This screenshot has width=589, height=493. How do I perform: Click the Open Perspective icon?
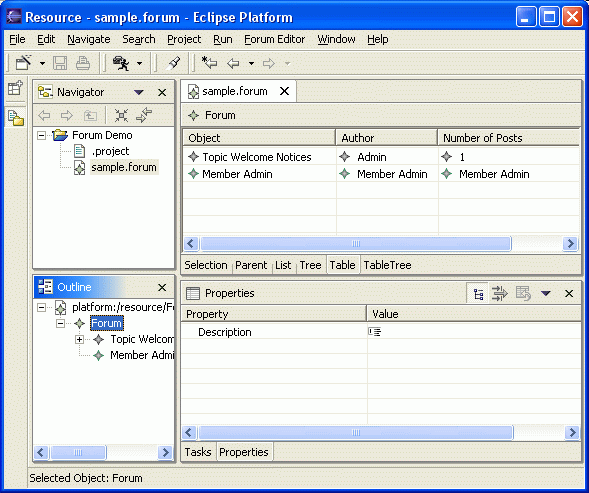(x=15, y=88)
